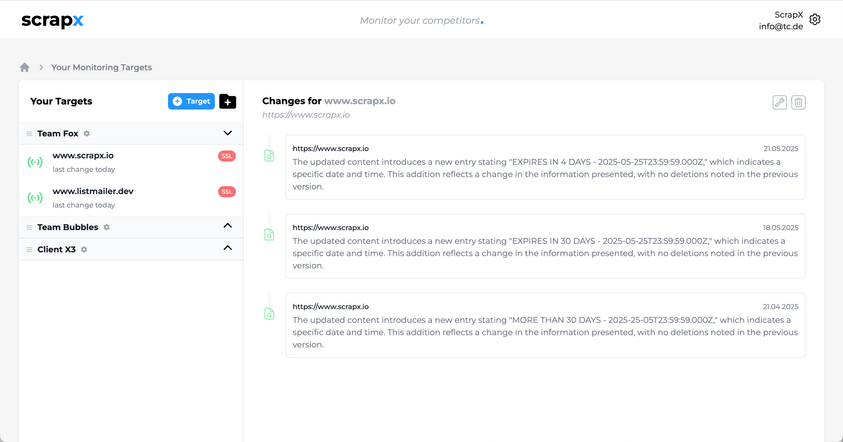Click the Team Fox group label
Viewport: 843px width, 442px height.
pyautogui.click(x=58, y=133)
